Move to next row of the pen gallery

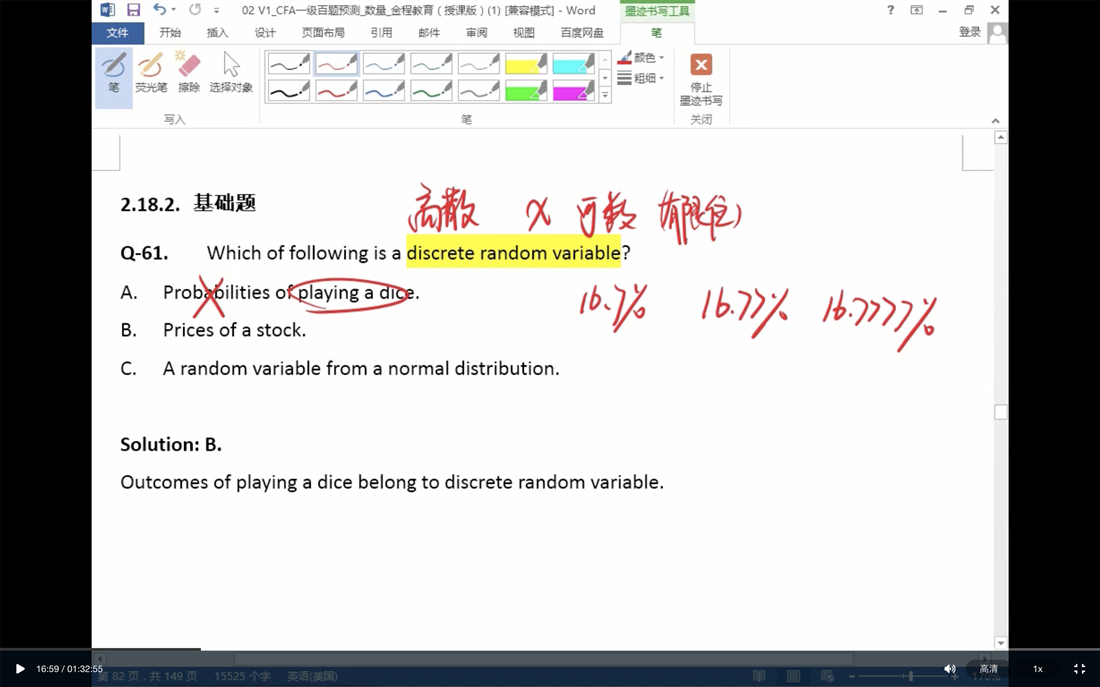[x=605, y=77]
